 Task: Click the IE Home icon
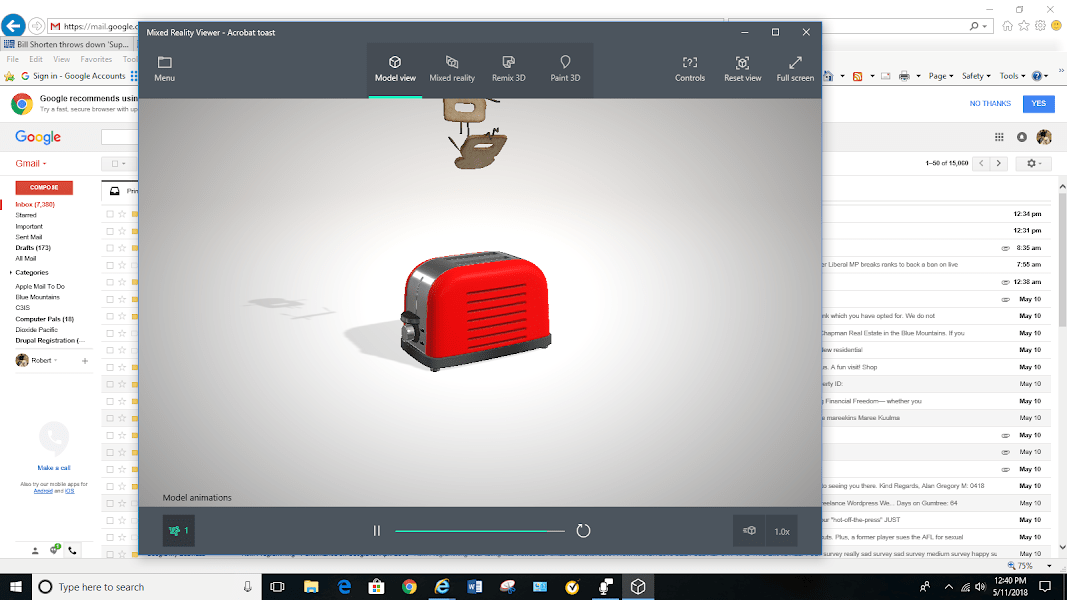point(1007,26)
